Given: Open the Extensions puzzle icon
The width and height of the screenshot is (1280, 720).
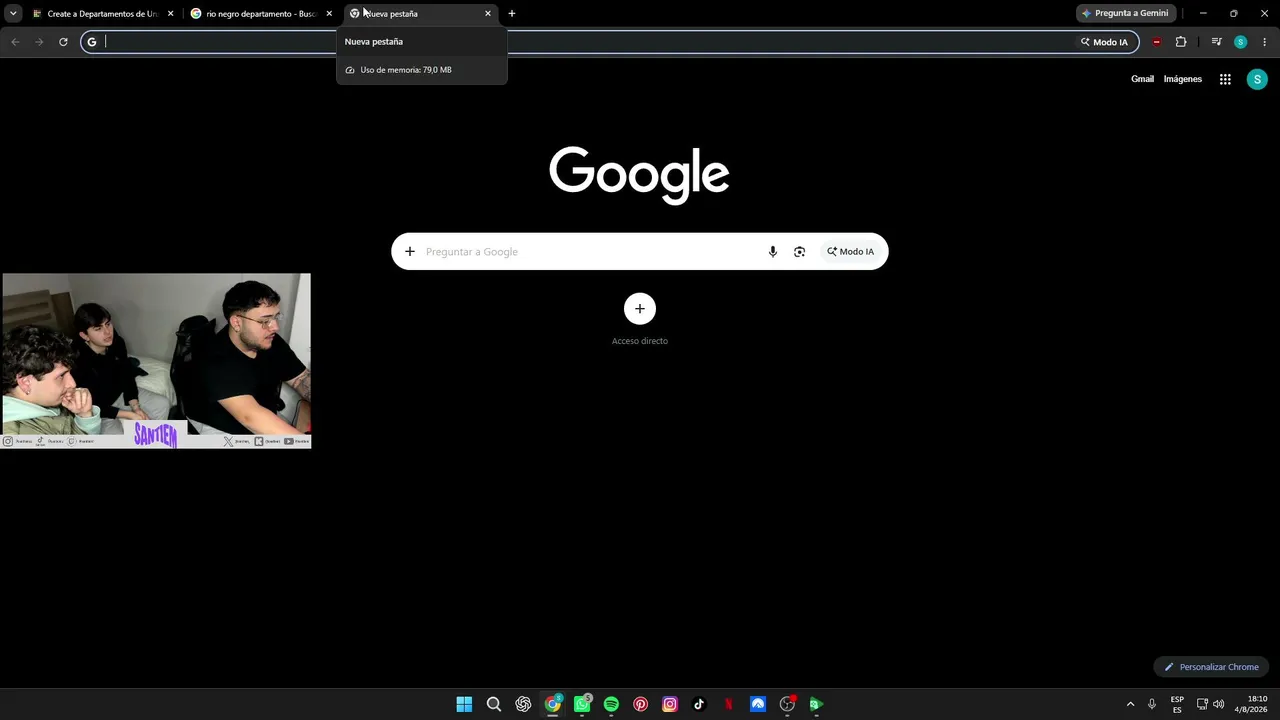Looking at the screenshot, I should [x=1181, y=42].
